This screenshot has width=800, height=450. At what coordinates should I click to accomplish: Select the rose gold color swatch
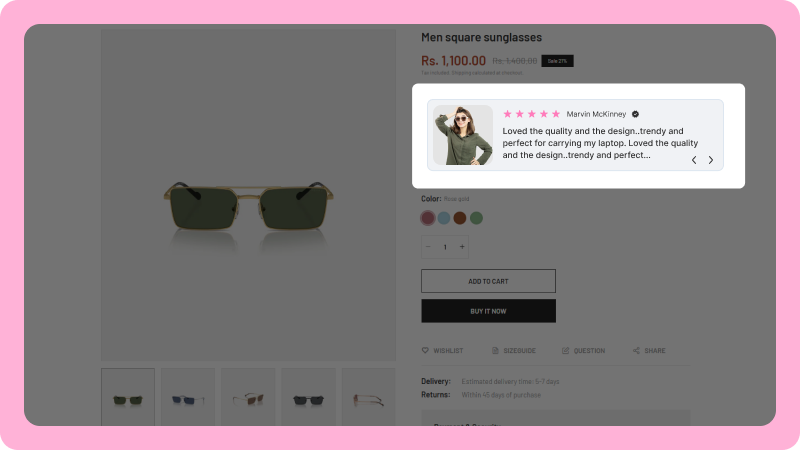click(428, 218)
